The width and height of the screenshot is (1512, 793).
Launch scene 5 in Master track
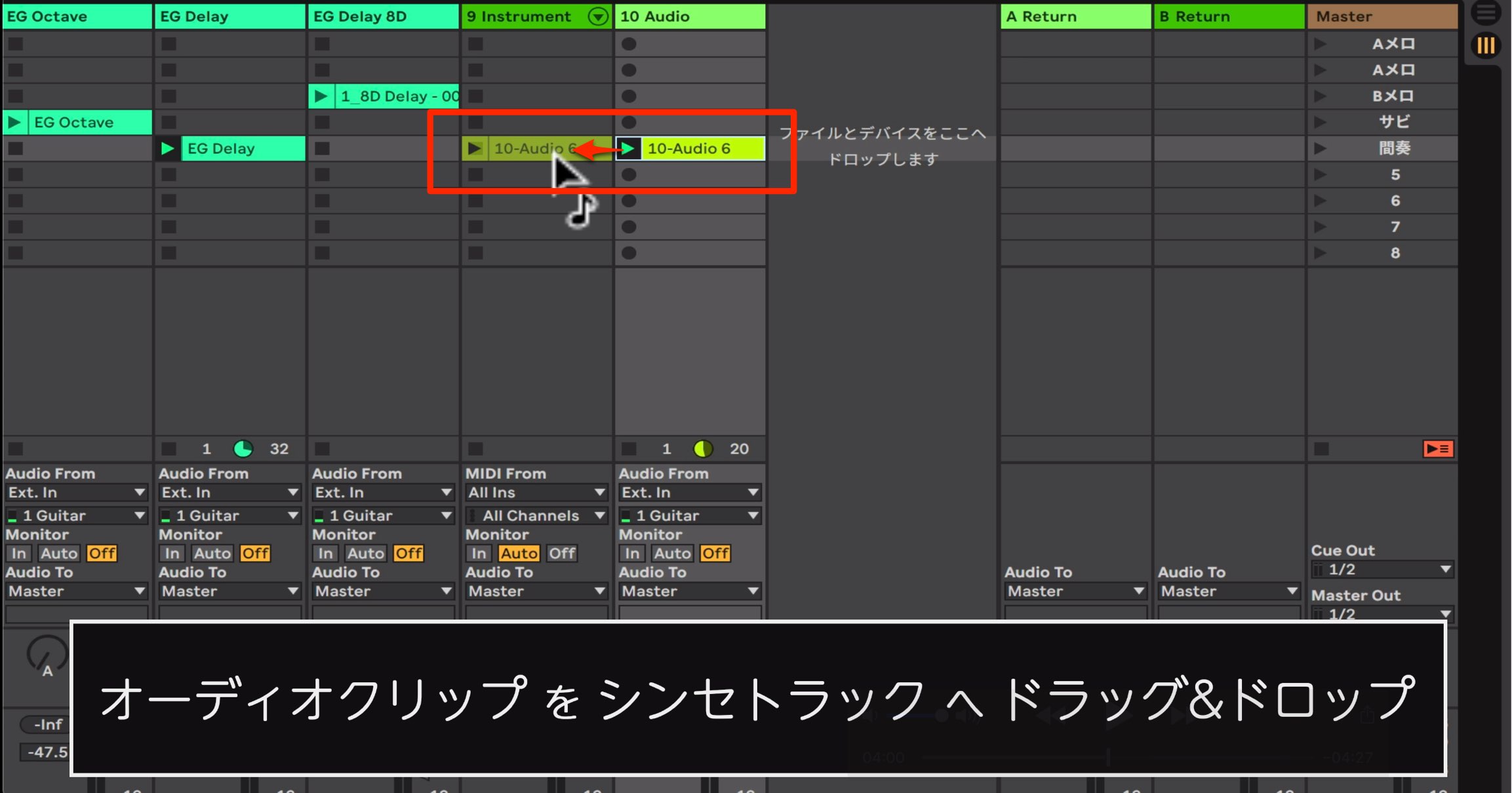click(1320, 175)
